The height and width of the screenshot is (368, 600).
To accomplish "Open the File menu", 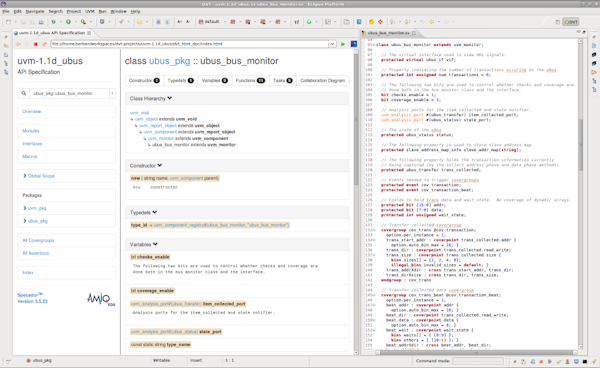I will coord(6,11).
